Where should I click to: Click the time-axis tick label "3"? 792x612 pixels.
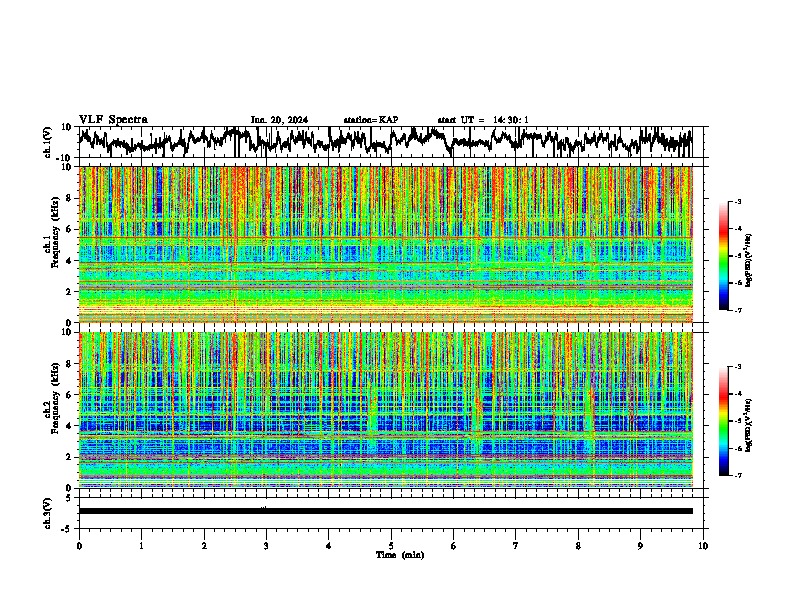coord(266,546)
